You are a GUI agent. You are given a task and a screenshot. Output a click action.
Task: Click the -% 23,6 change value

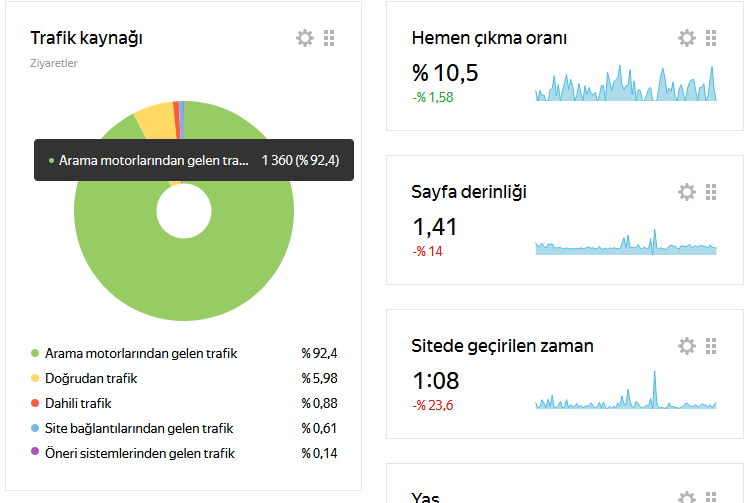433,405
